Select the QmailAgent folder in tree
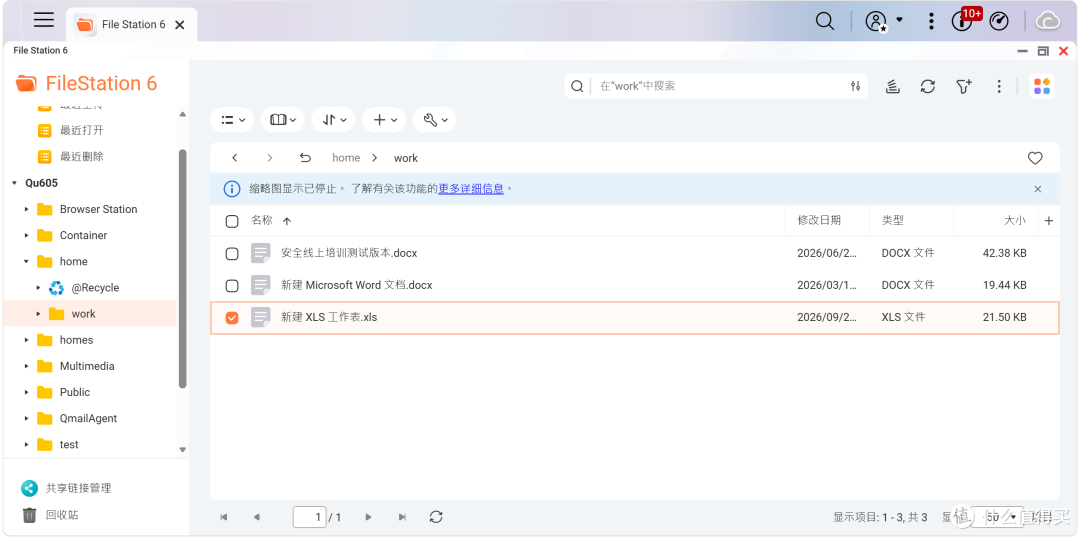Viewport: 1080px width, 539px height. coord(90,419)
